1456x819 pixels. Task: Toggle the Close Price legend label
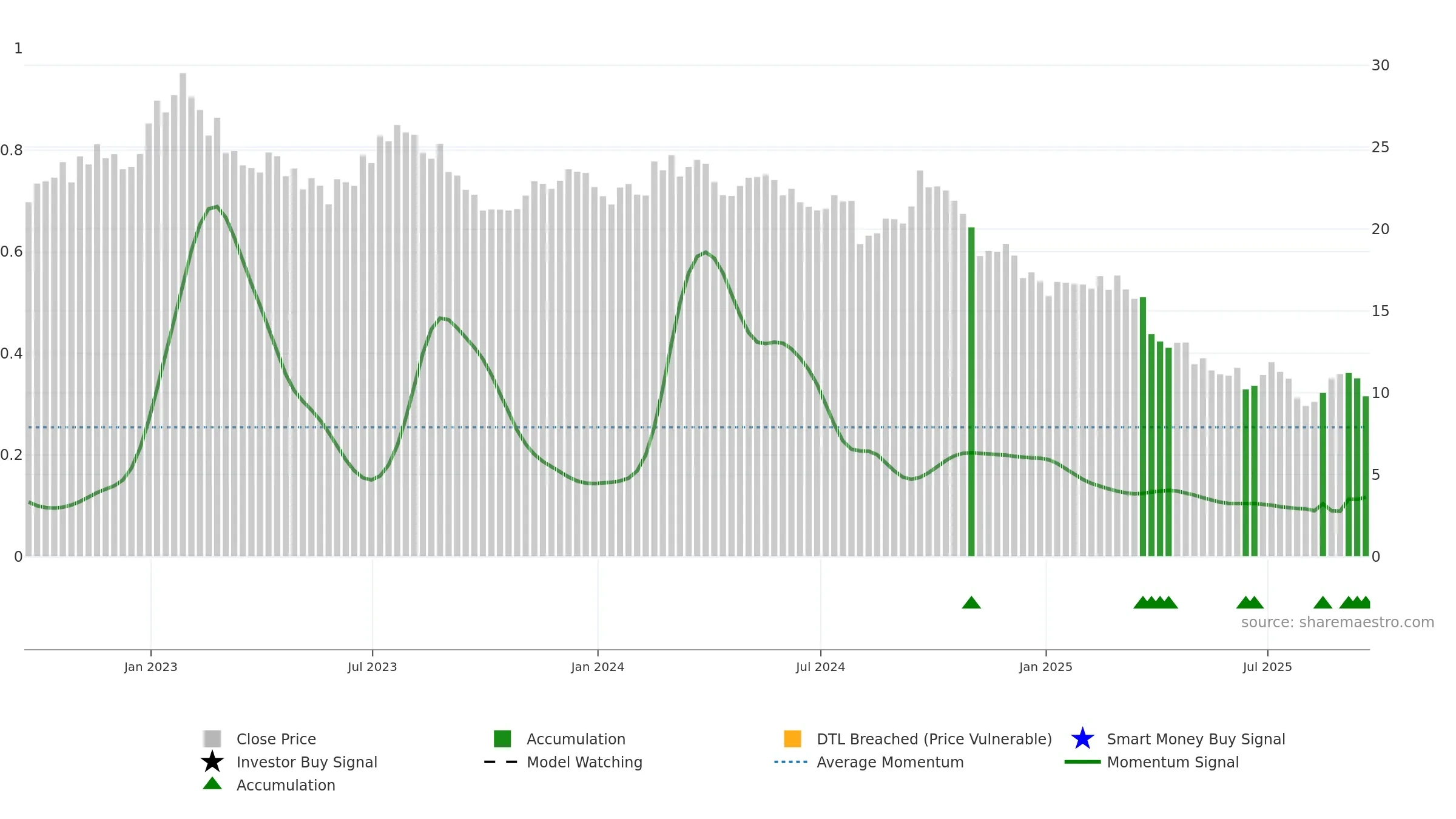point(276,739)
